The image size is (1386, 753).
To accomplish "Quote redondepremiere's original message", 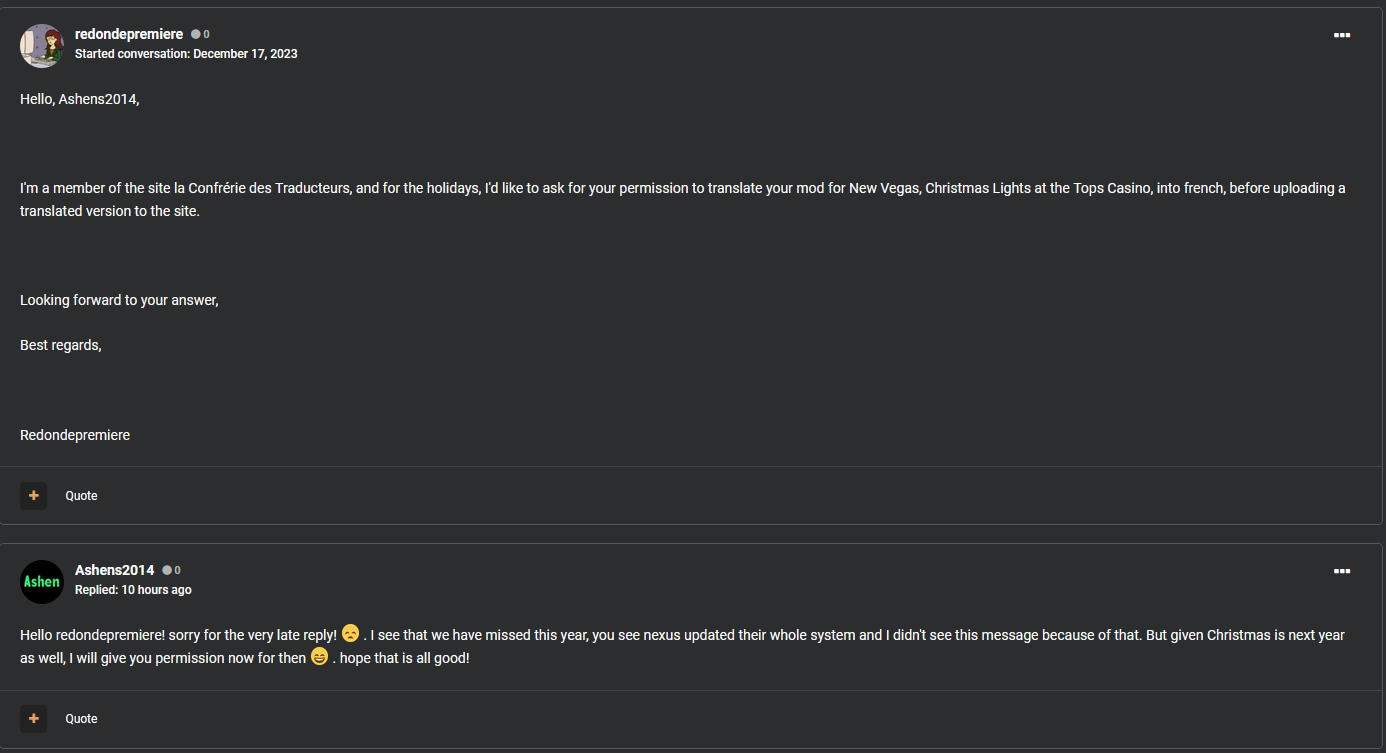I will click(x=82, y=496).
